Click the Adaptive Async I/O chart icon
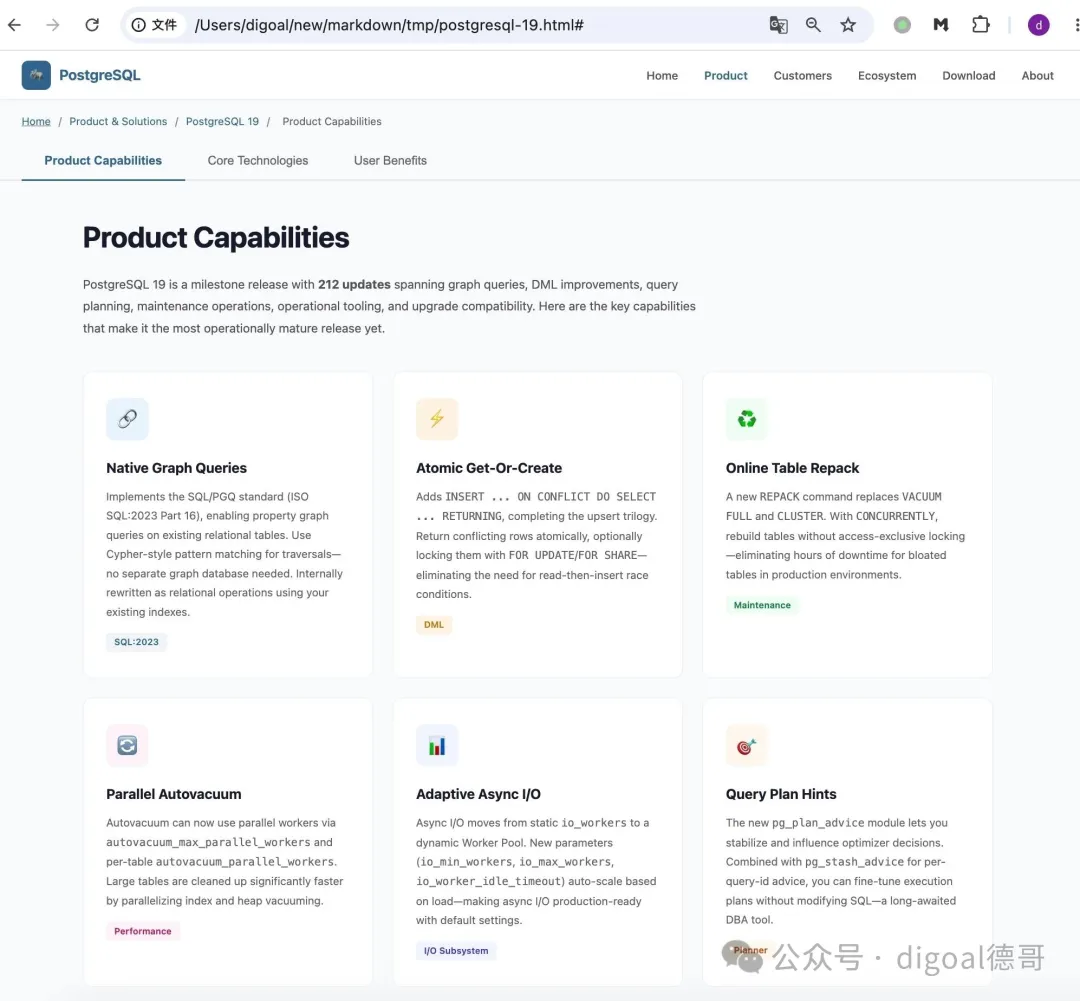This screenshot has width=1080, height=1001. 437,745
